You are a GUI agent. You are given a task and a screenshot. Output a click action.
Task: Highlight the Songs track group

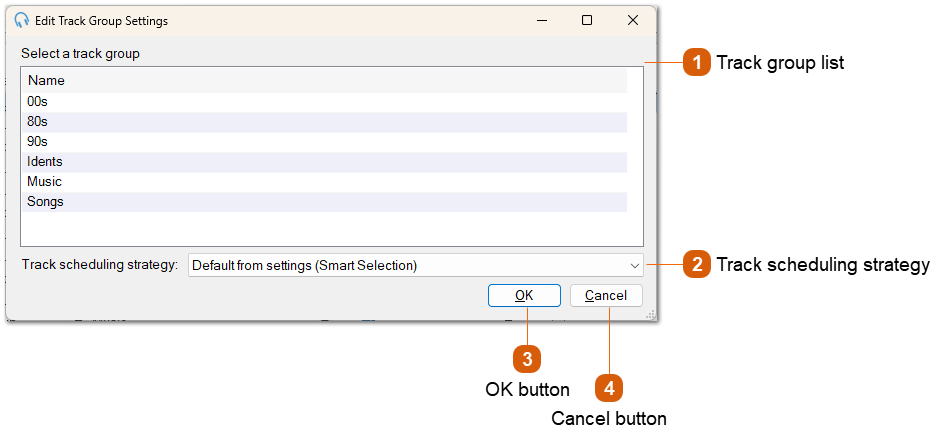pyautogui.click(x=45, y=201)
